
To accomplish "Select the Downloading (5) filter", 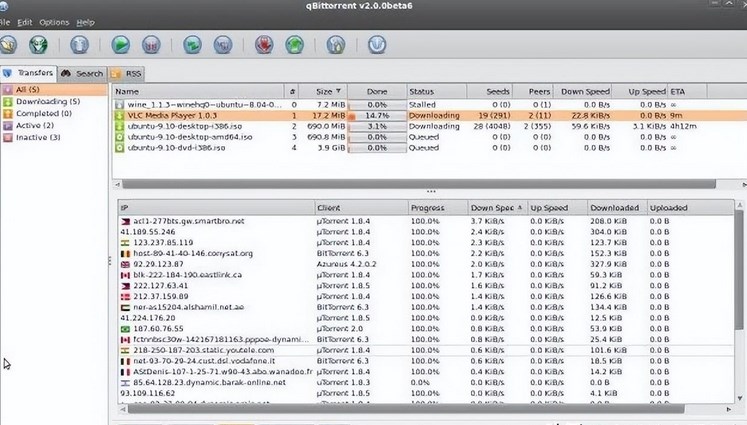I will coord(46,101).
